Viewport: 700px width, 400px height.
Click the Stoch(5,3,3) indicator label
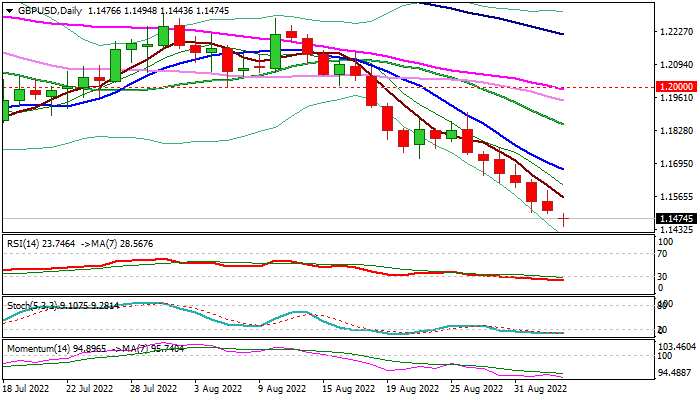click(33, 306)
